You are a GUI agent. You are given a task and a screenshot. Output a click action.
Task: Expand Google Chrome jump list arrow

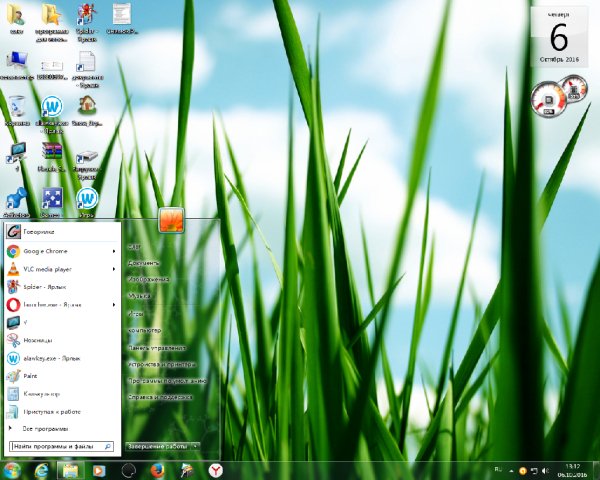click(x=114, y=251)
